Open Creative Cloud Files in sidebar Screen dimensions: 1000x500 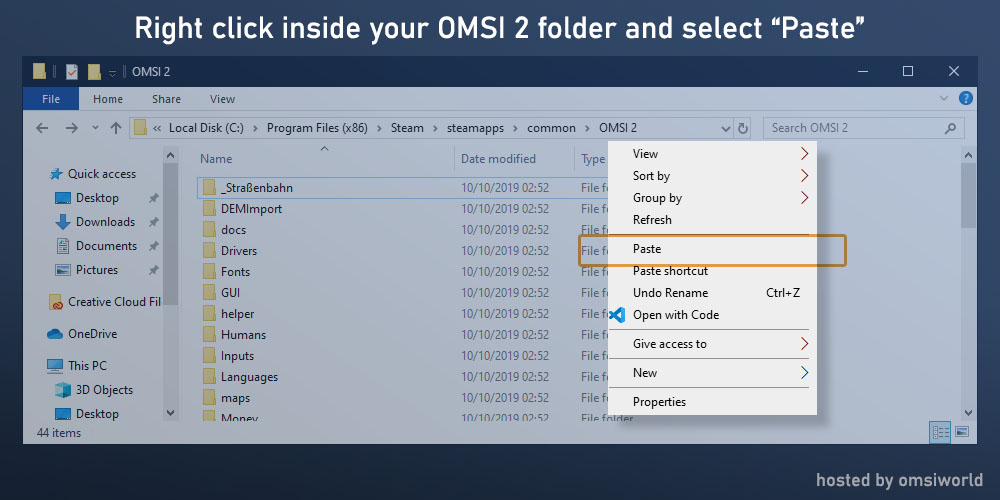114,302
